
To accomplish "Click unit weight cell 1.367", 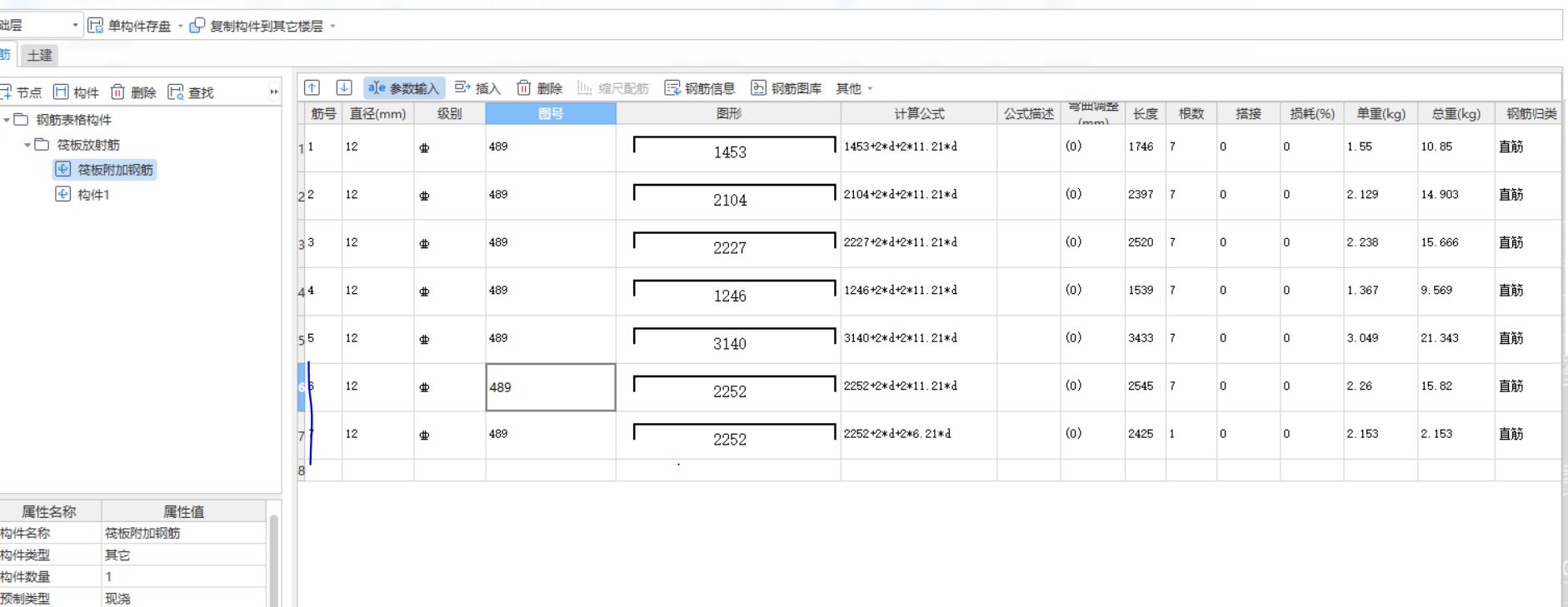I will click(1381, 291).
